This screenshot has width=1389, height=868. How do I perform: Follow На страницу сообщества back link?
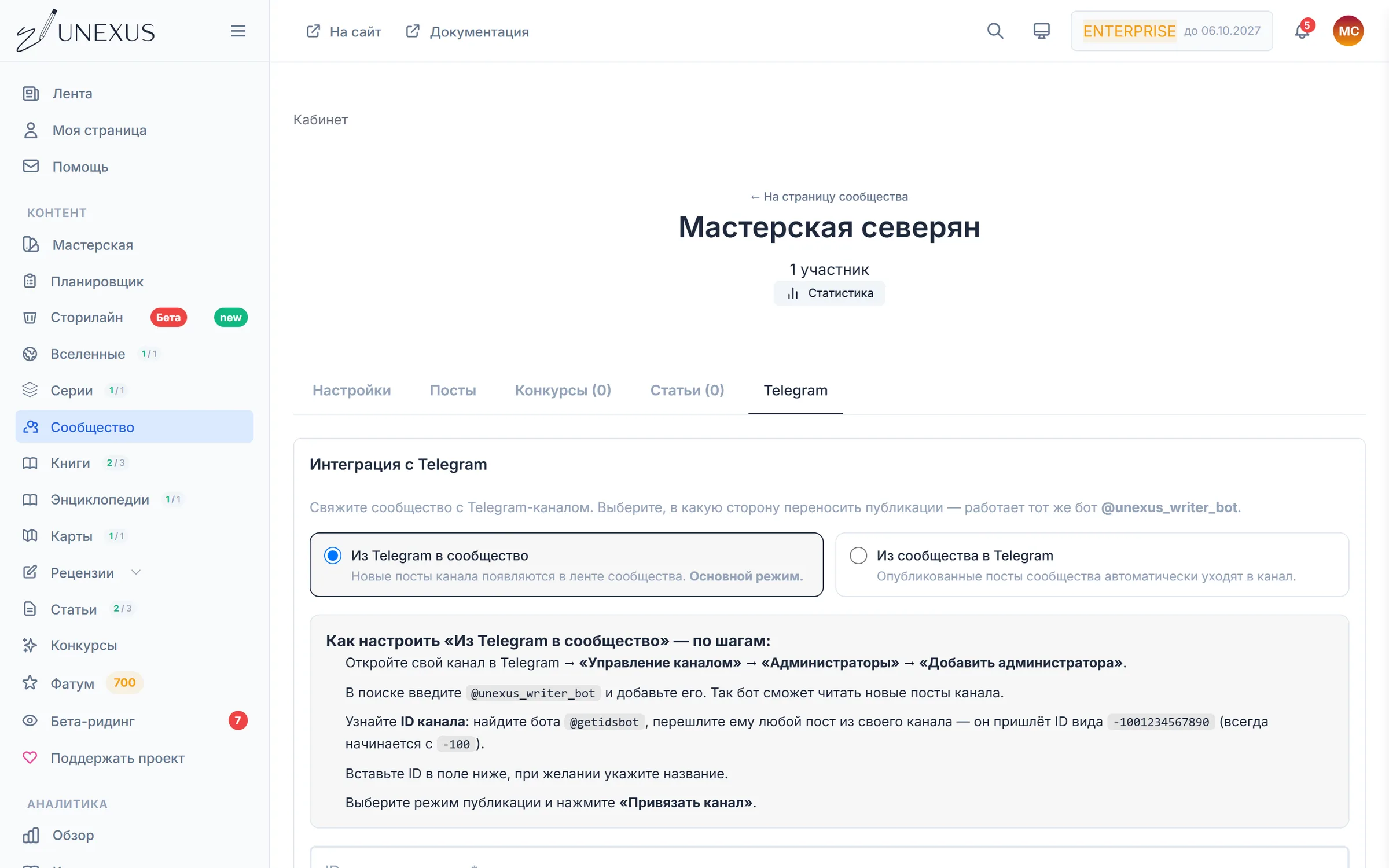tap(829, 197)
